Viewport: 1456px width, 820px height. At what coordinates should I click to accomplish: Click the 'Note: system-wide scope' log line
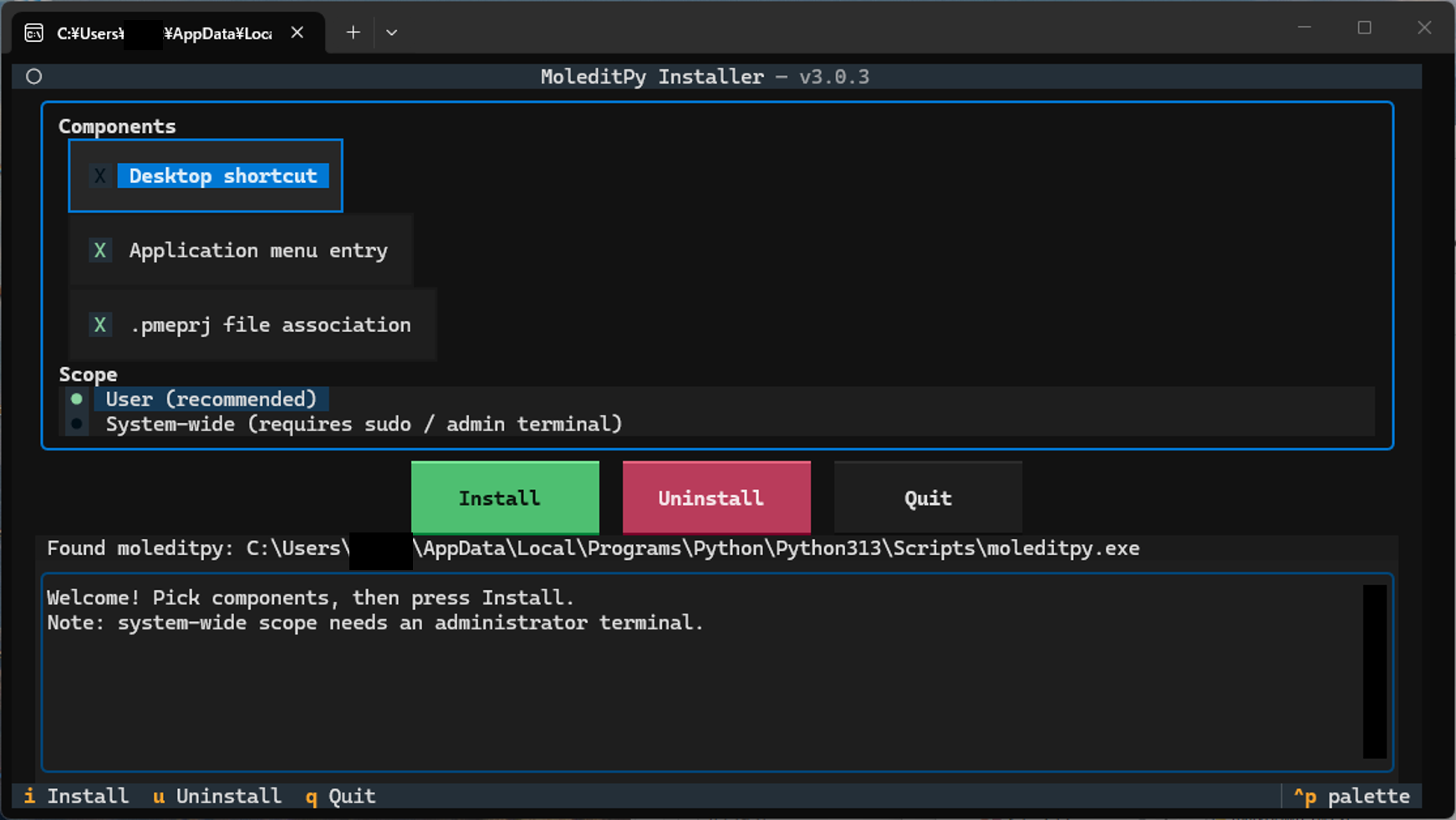(375, 623)
